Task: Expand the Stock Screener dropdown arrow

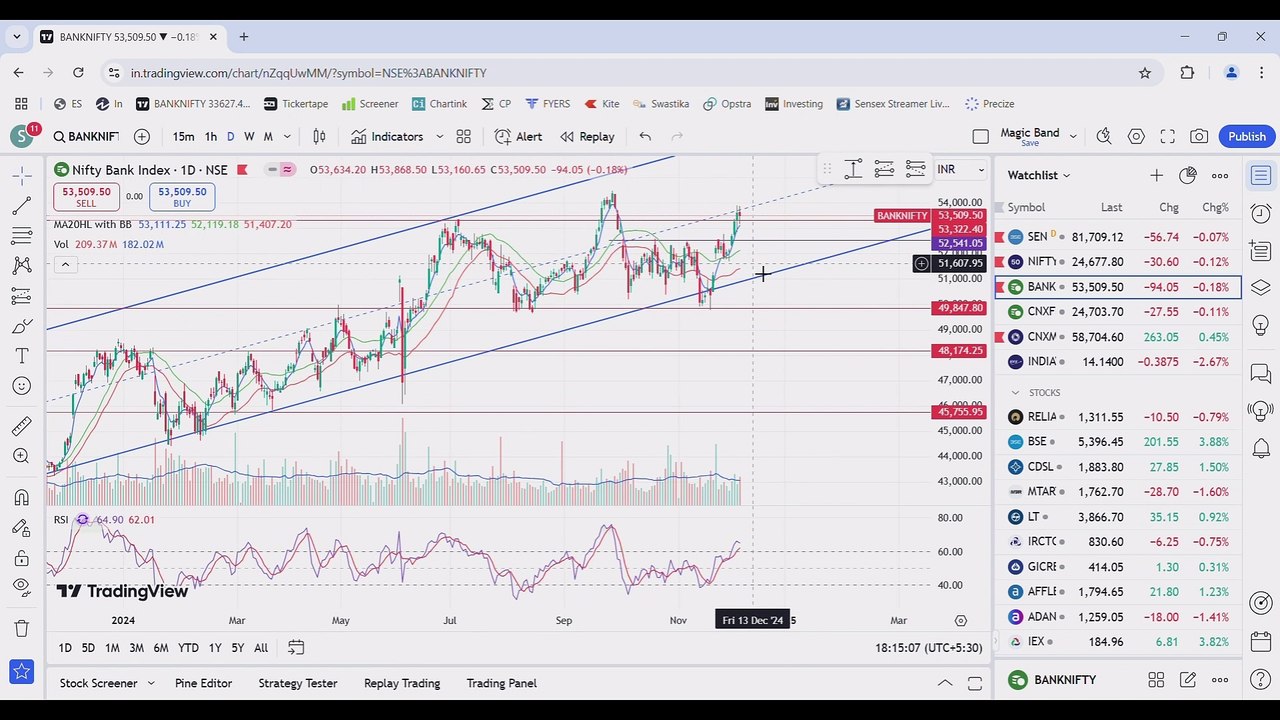Action: [151, 683]
